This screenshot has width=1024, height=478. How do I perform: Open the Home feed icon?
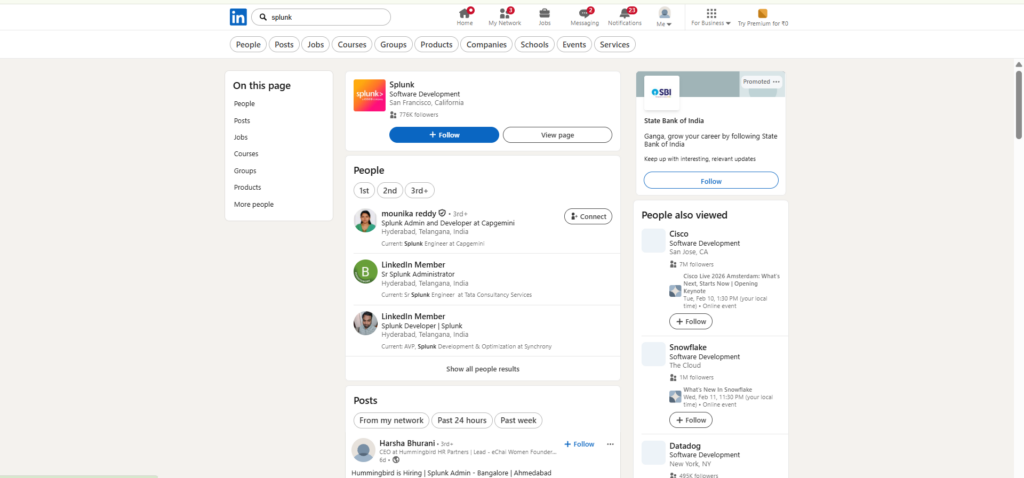point(465,13)
